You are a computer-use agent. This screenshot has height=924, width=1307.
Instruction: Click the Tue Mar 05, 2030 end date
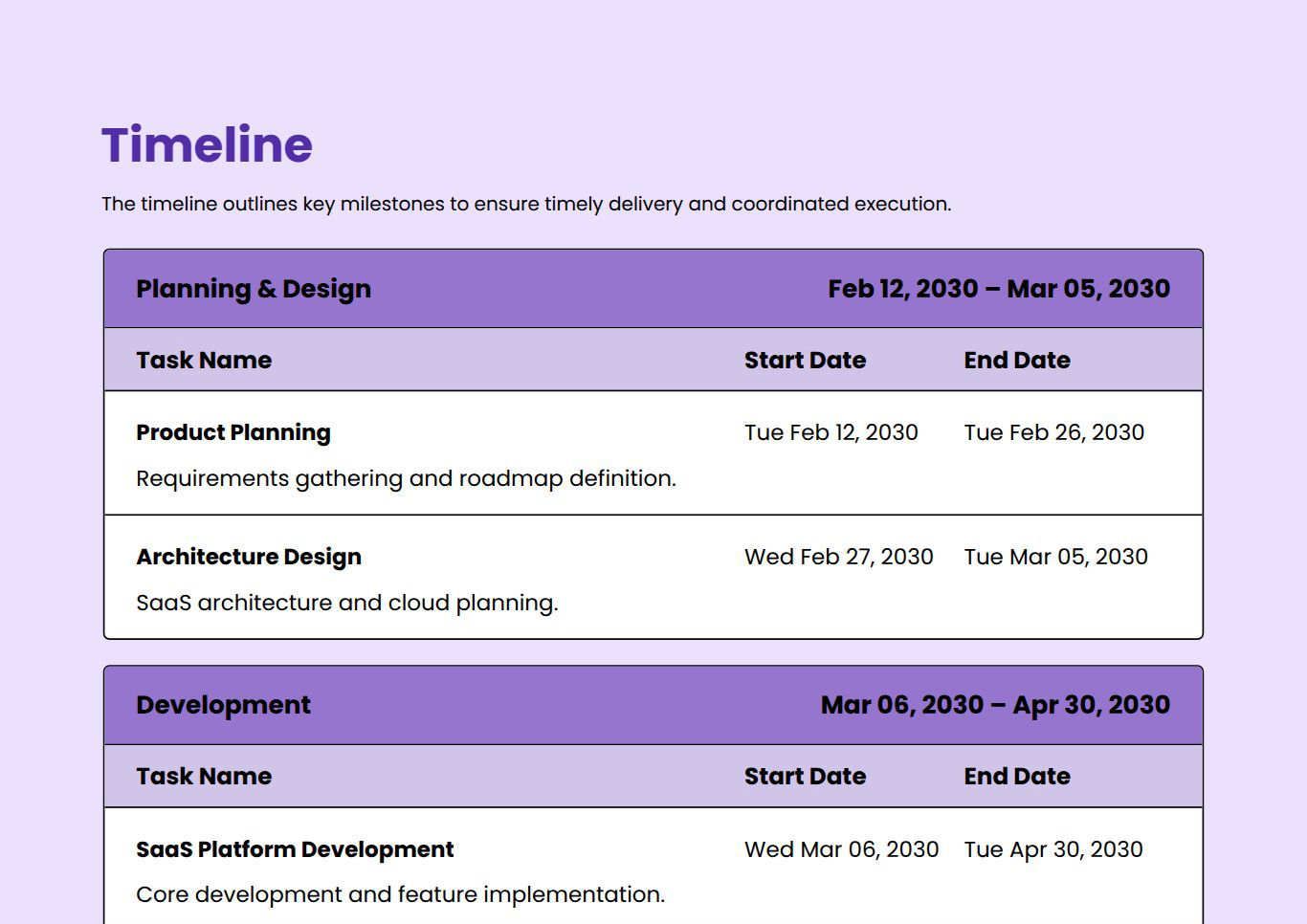pos(1055,557)
